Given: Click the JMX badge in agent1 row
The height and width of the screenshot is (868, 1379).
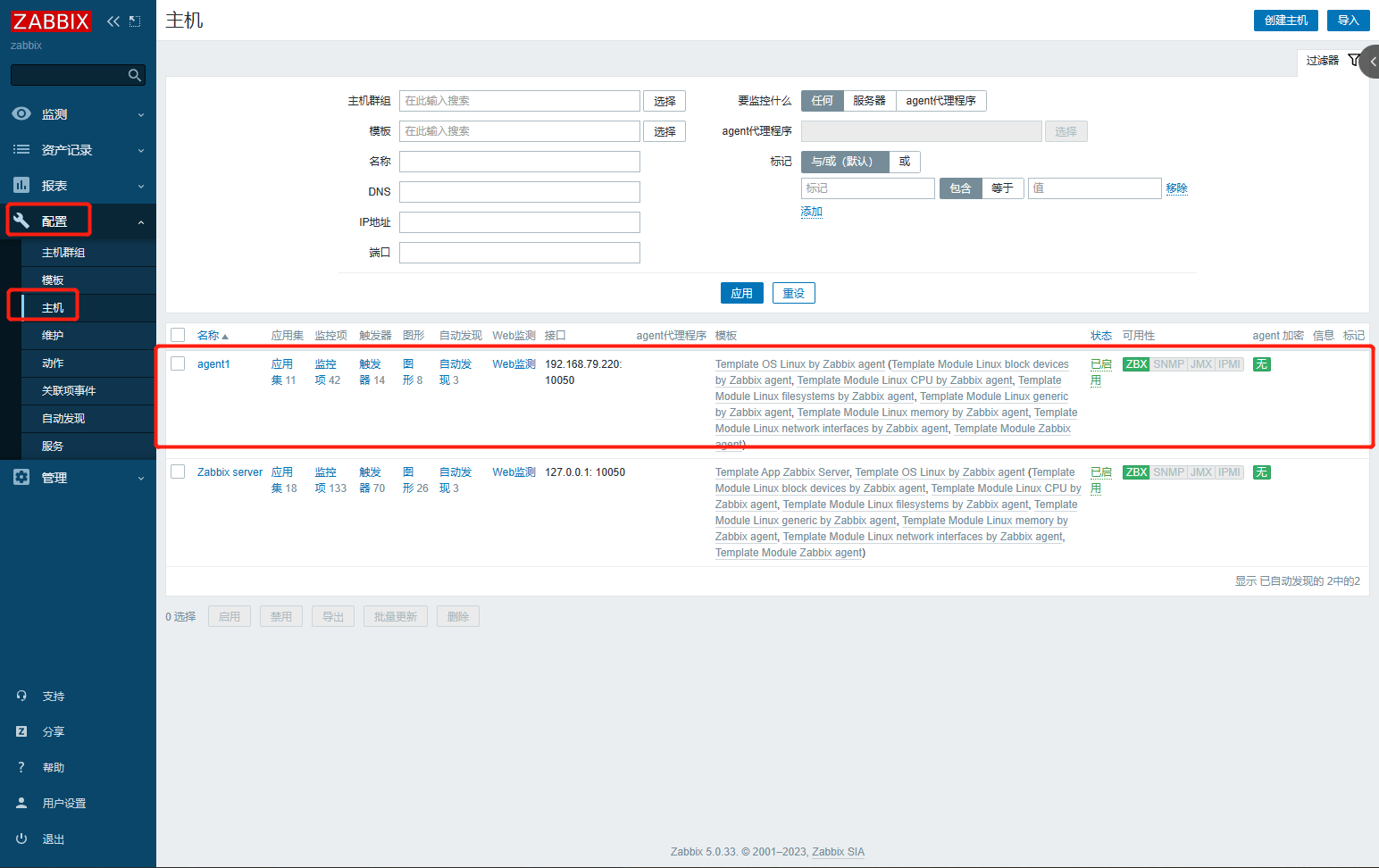Looking at the screenshot, I should [1201, 364].
